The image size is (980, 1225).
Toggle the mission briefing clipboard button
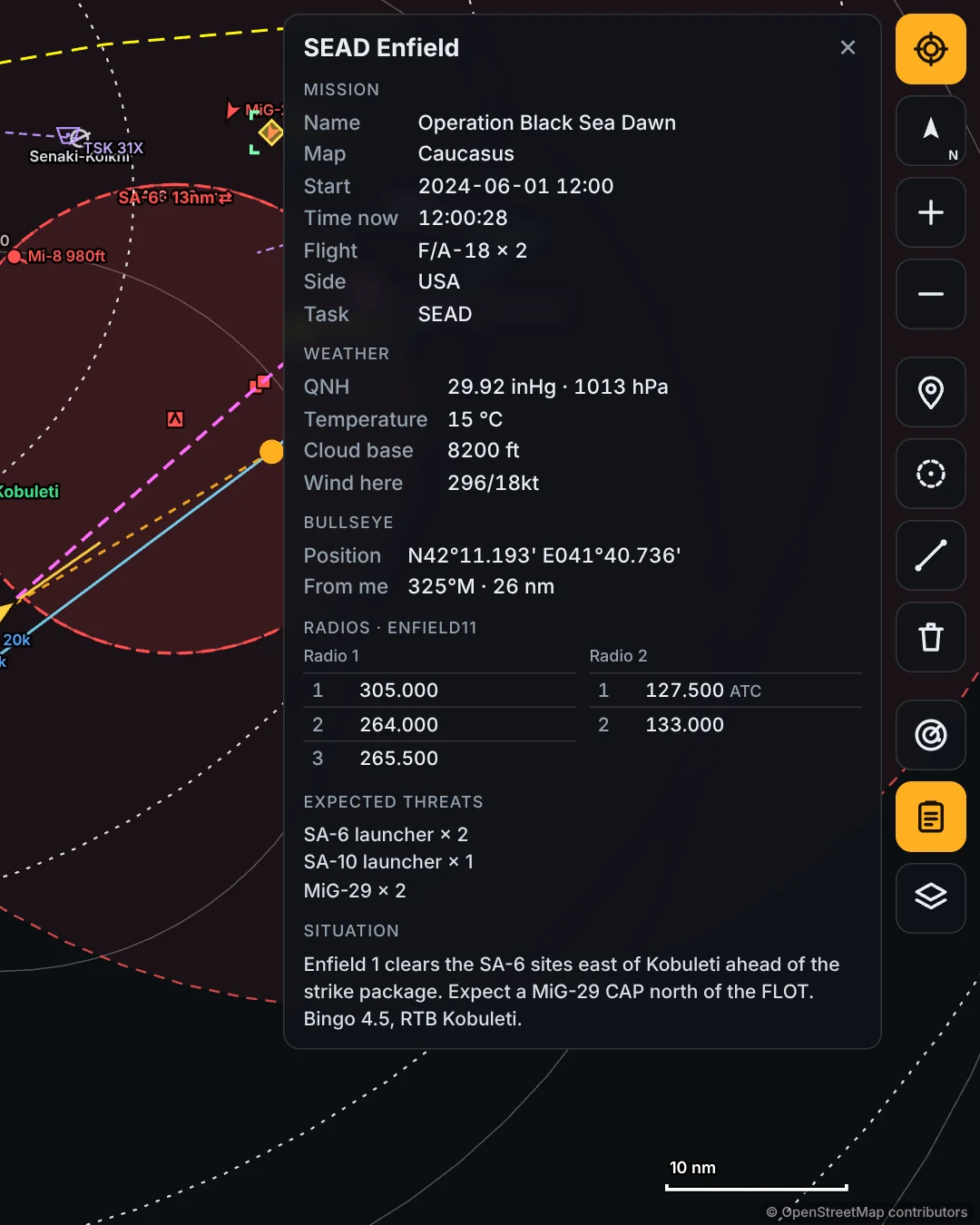point(931,817)
